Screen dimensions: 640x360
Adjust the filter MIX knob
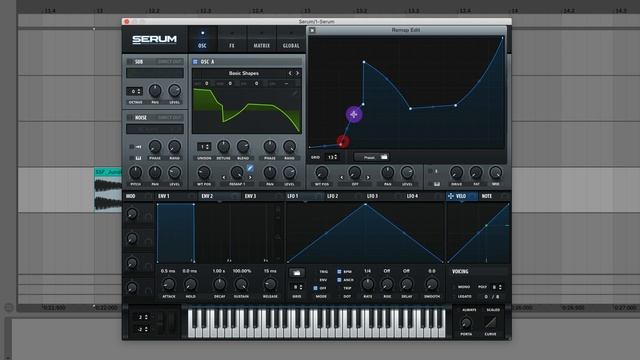tap(496, 173)
